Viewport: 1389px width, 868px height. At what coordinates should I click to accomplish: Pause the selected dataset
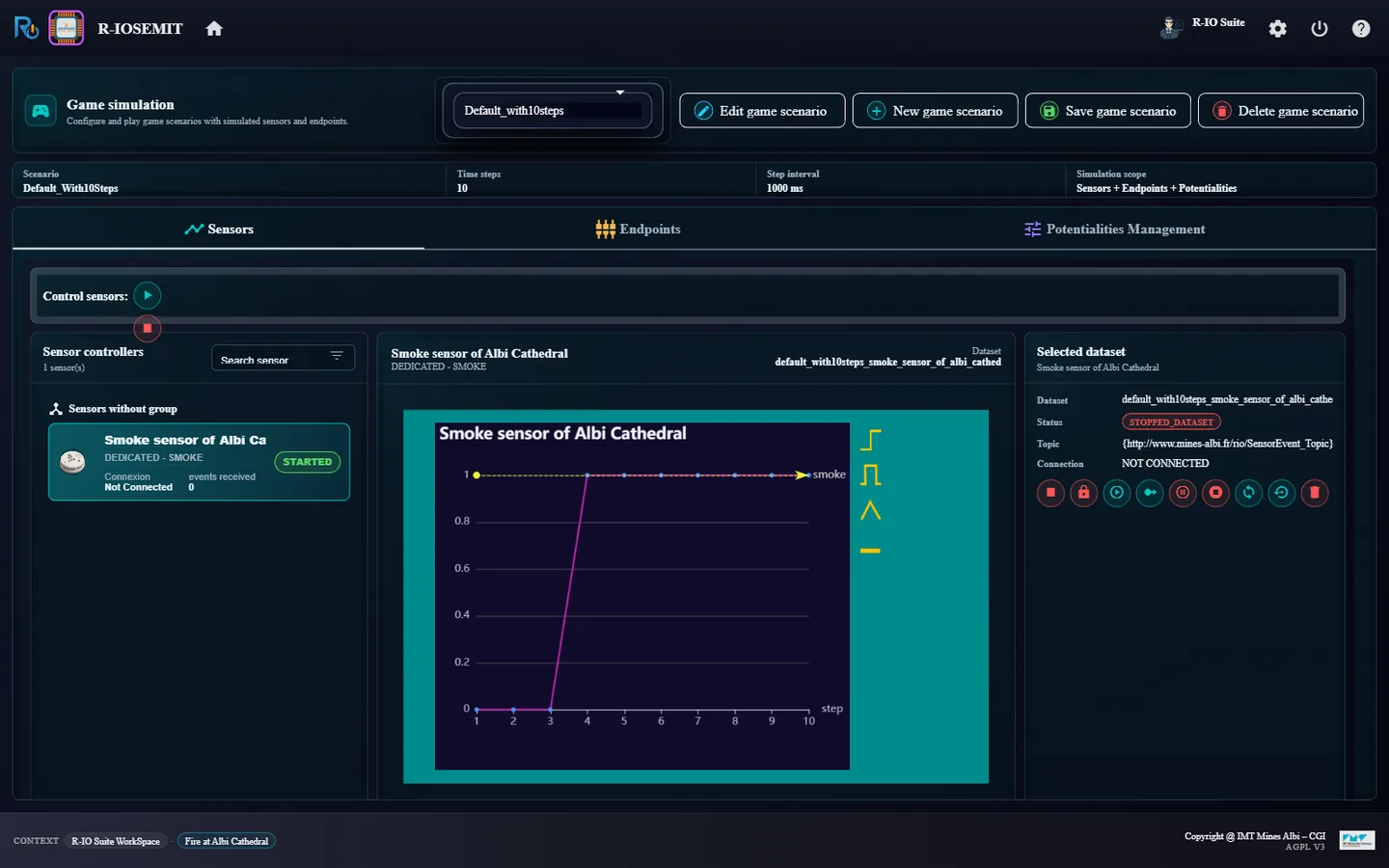point(1183,493)
